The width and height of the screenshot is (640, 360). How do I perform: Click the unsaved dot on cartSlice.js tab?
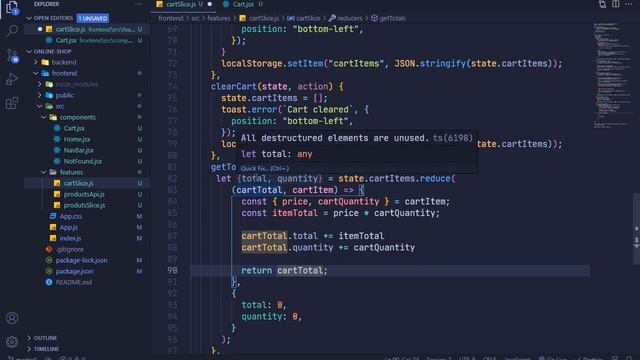coord(210,4)
